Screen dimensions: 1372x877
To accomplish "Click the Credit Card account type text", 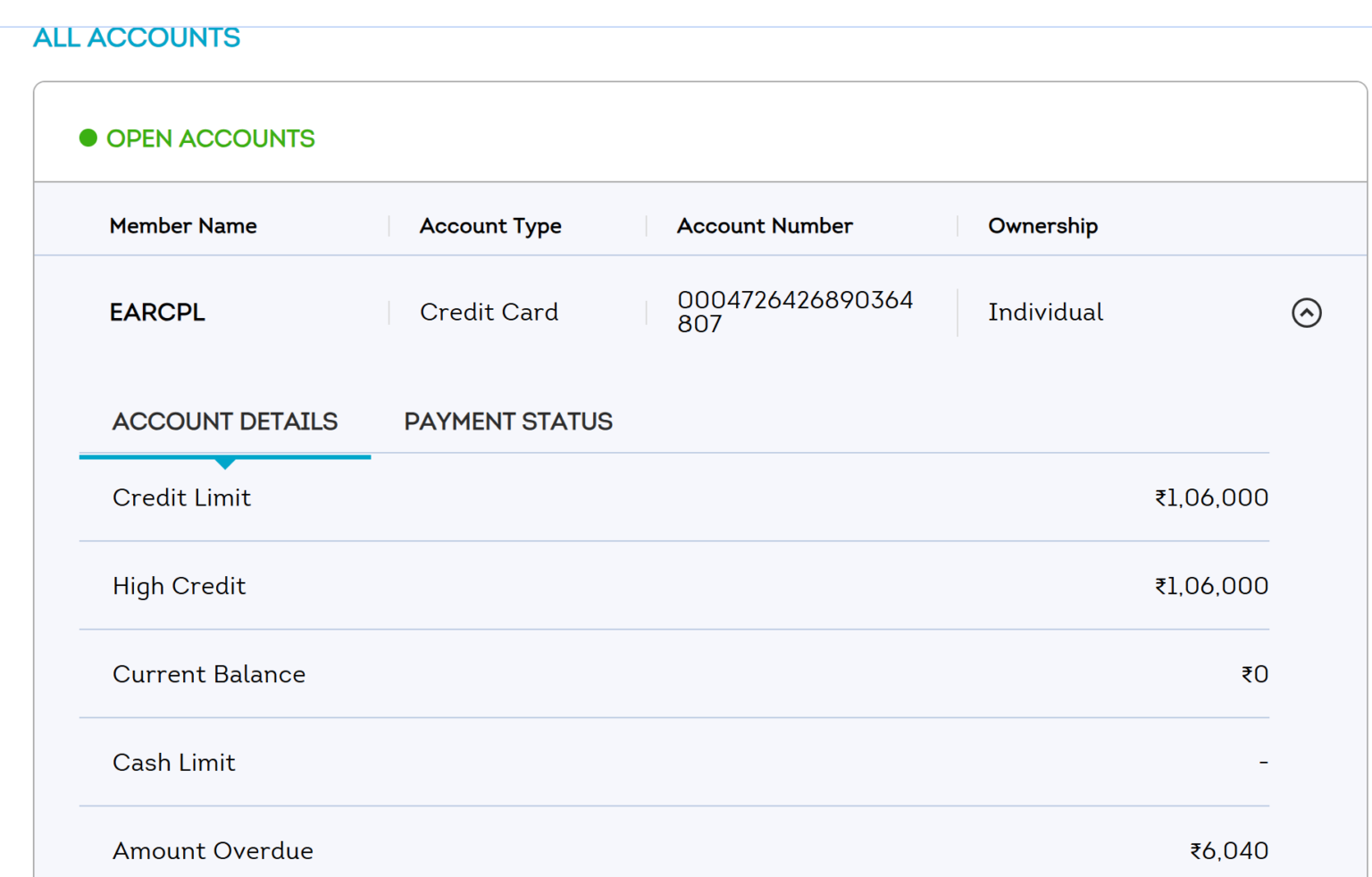I will [x=489, y=312].
